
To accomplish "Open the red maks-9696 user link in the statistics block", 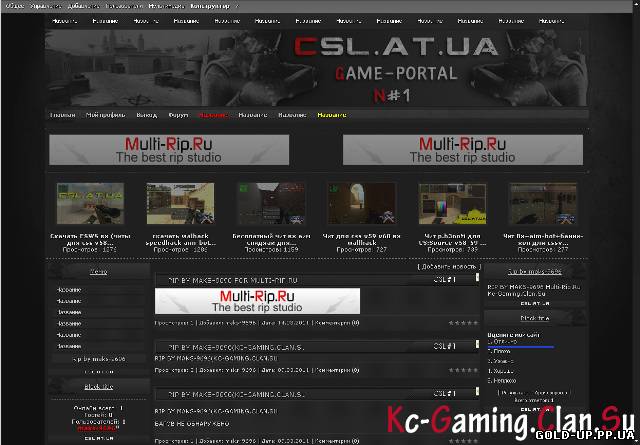I will (98, 428).
